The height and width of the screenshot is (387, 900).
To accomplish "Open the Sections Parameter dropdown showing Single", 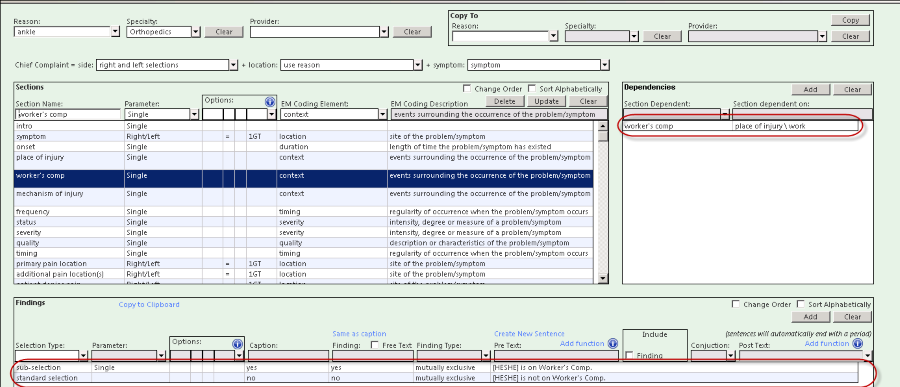I will pos(195,114).
